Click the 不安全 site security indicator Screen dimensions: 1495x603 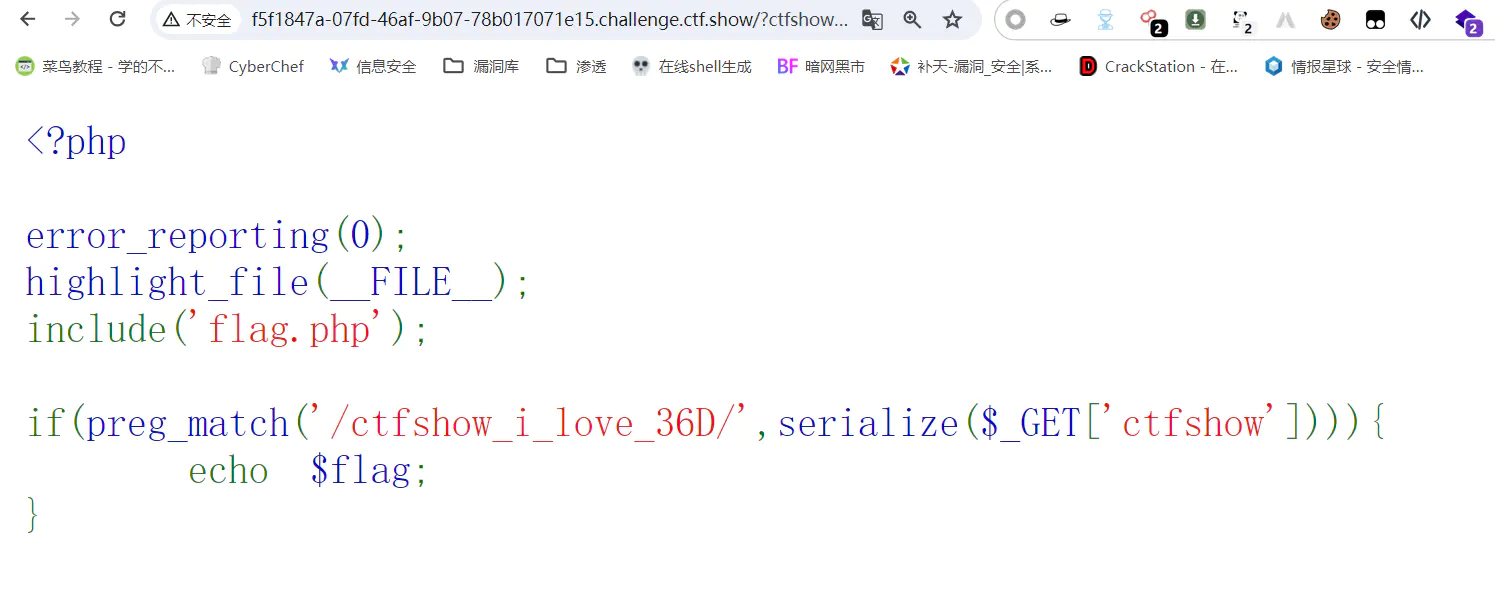[x=197, y=19]
